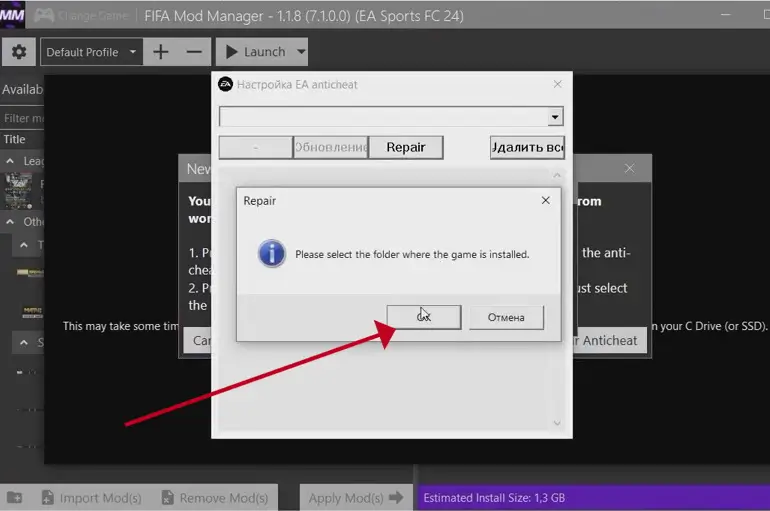Screen dimensions: 770x511
Task: Open the Launch options dropdown arrow
Action: pyautogui.click(x=301, y=52)
